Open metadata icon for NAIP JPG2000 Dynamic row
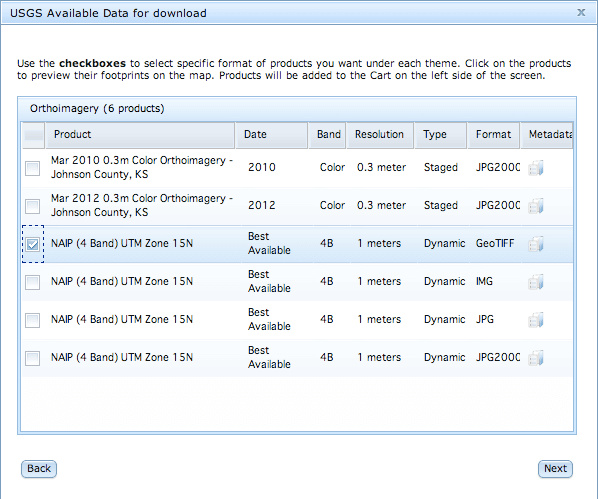Image resolution: width=598 pixels, height=499 pixels. tap(536, 358)
